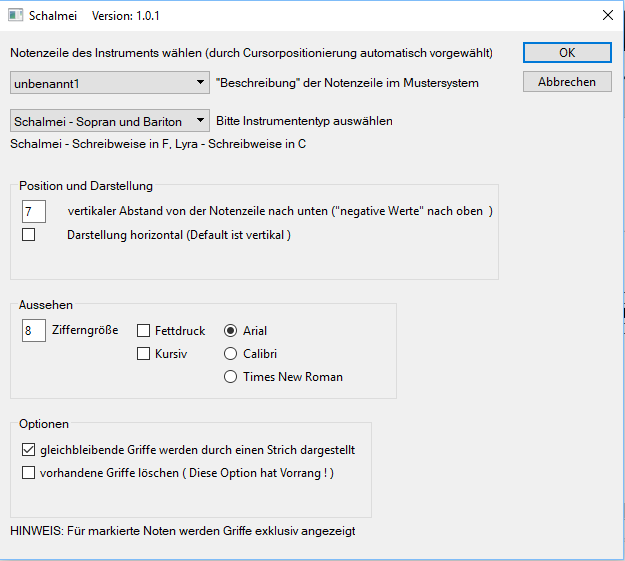Select Times New Roman font option

click(231, 377)
